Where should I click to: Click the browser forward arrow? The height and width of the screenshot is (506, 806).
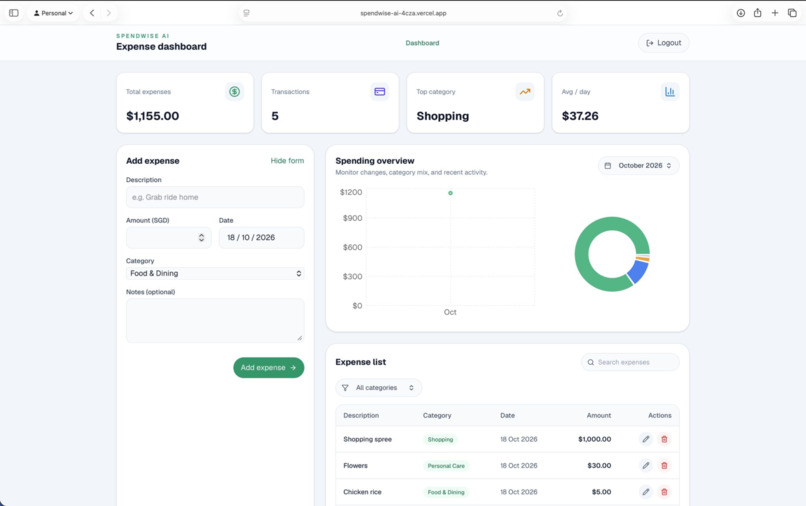108,13
